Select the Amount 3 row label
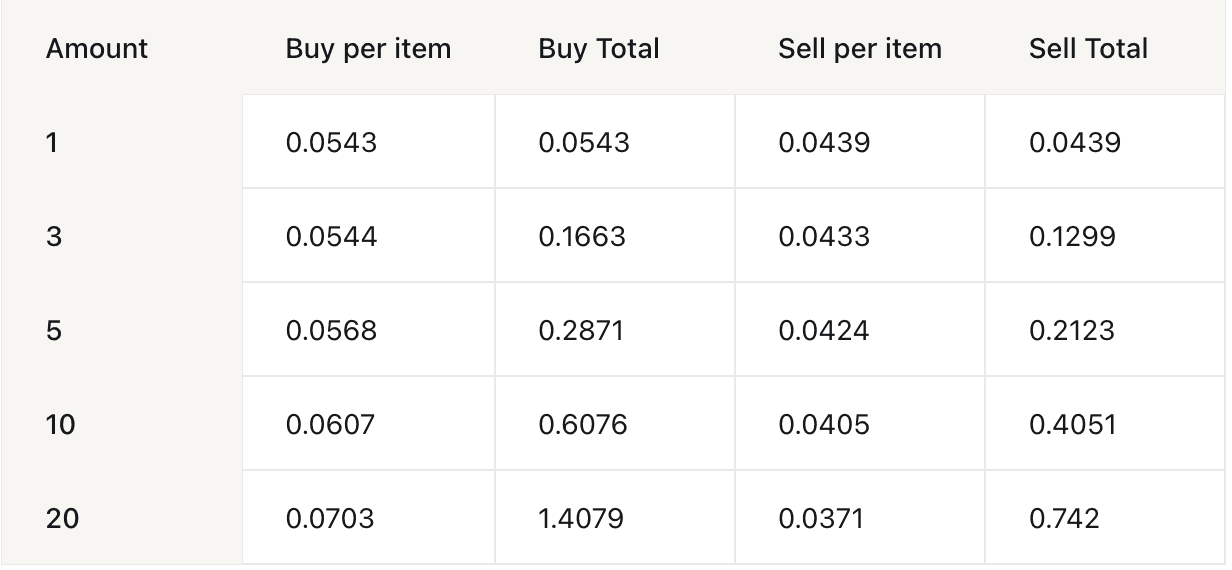This screenshot has height=570, width=1232. (53, 236)
